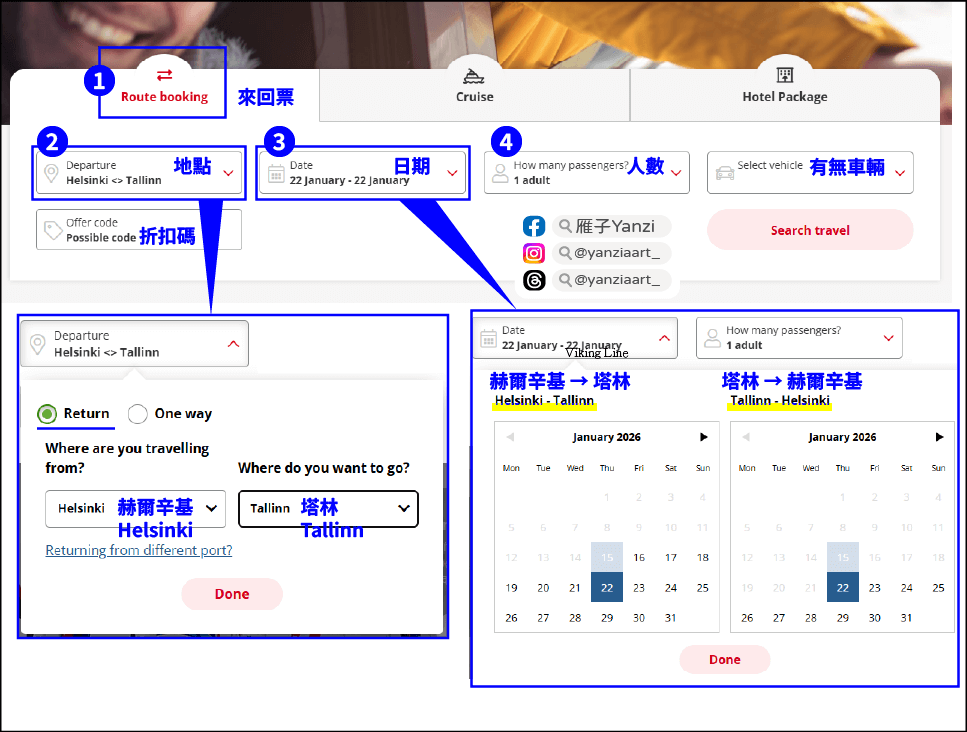Click calendar icon in lower Date field
Image resolution: width=967 pixels, height=732 pixels.
(488, 339)
